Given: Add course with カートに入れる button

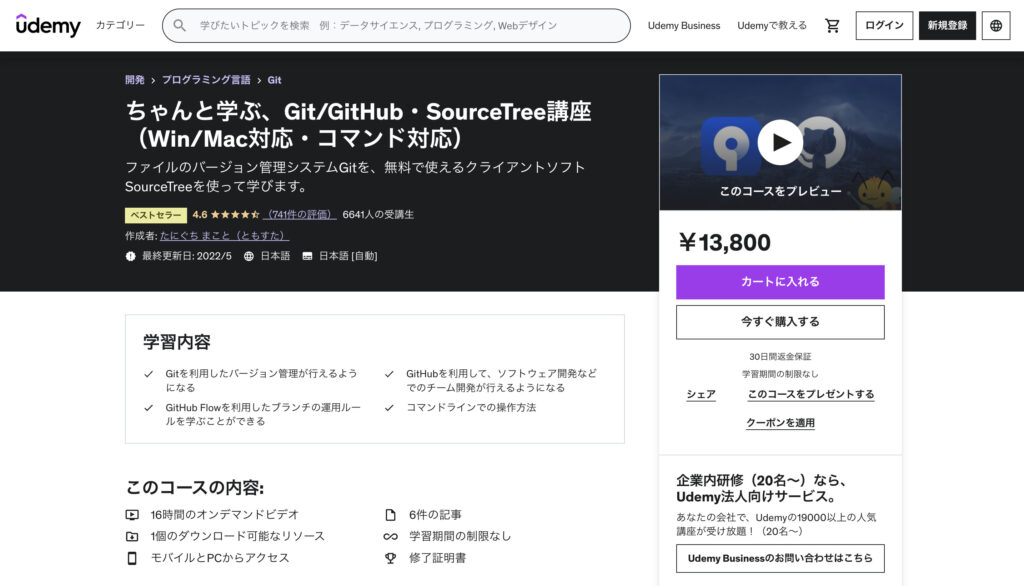Looking at the screenshot, I should click(780, 282).
